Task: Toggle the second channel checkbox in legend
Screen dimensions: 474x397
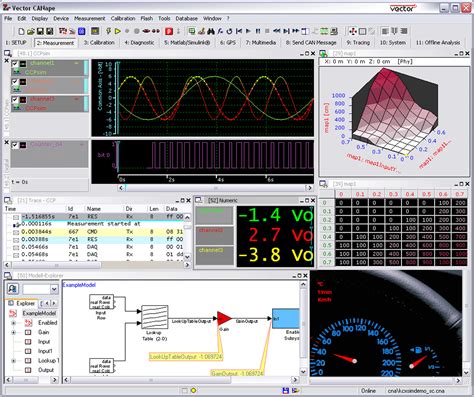Action: tap(15, 81)
